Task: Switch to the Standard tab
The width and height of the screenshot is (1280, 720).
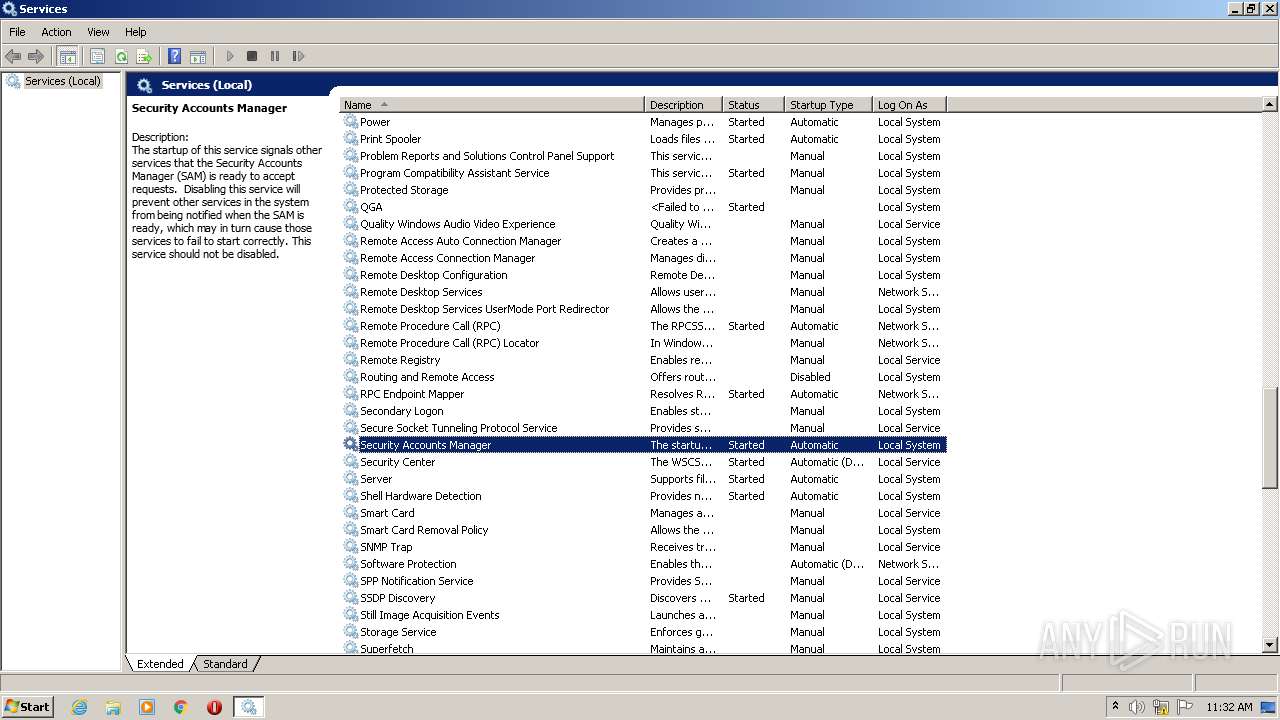Action: point(225,664)
